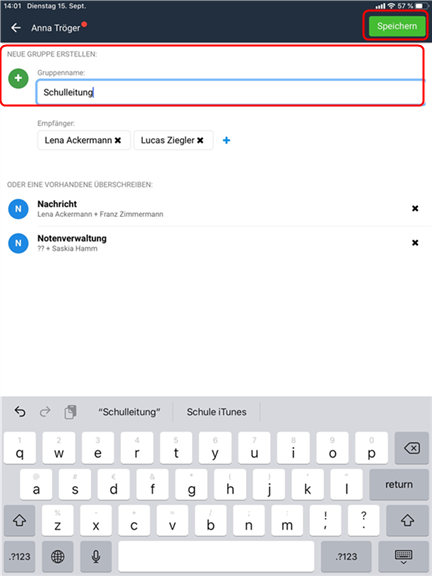Delete the Notenverwaltung group with its X

(x=415, y=242)
